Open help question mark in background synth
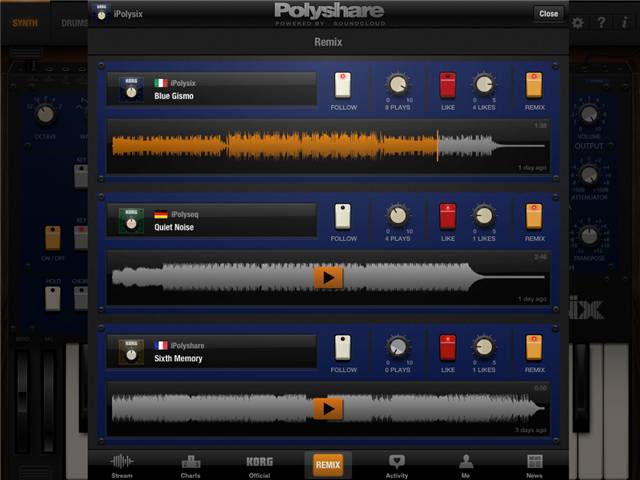 click(601, 23)
